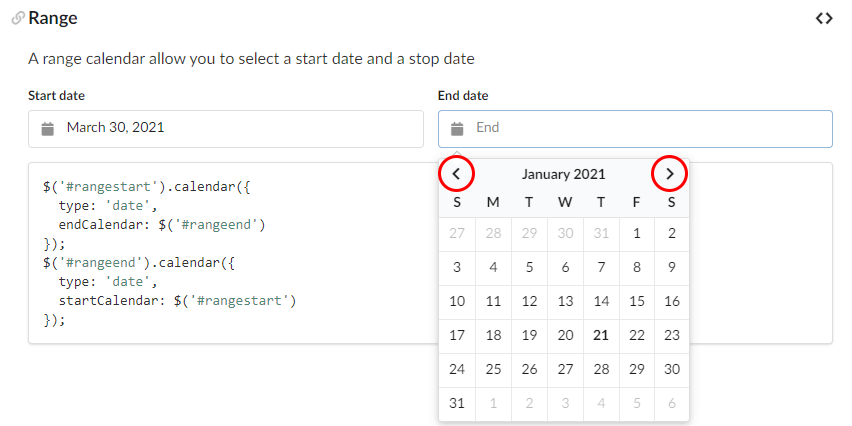Choose January 6 in the calendar
The image size is (852, 426).
(565, 268)
